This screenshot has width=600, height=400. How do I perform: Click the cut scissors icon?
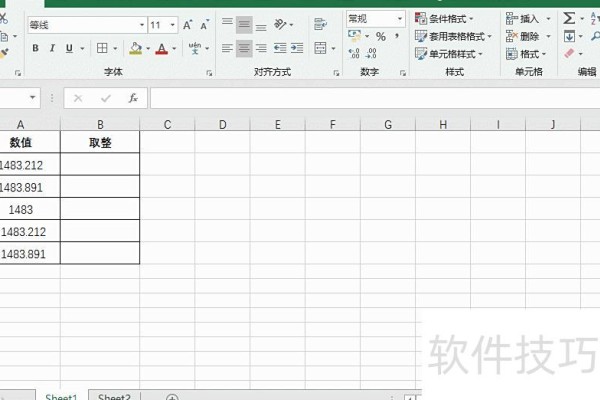tap(3, 18)
